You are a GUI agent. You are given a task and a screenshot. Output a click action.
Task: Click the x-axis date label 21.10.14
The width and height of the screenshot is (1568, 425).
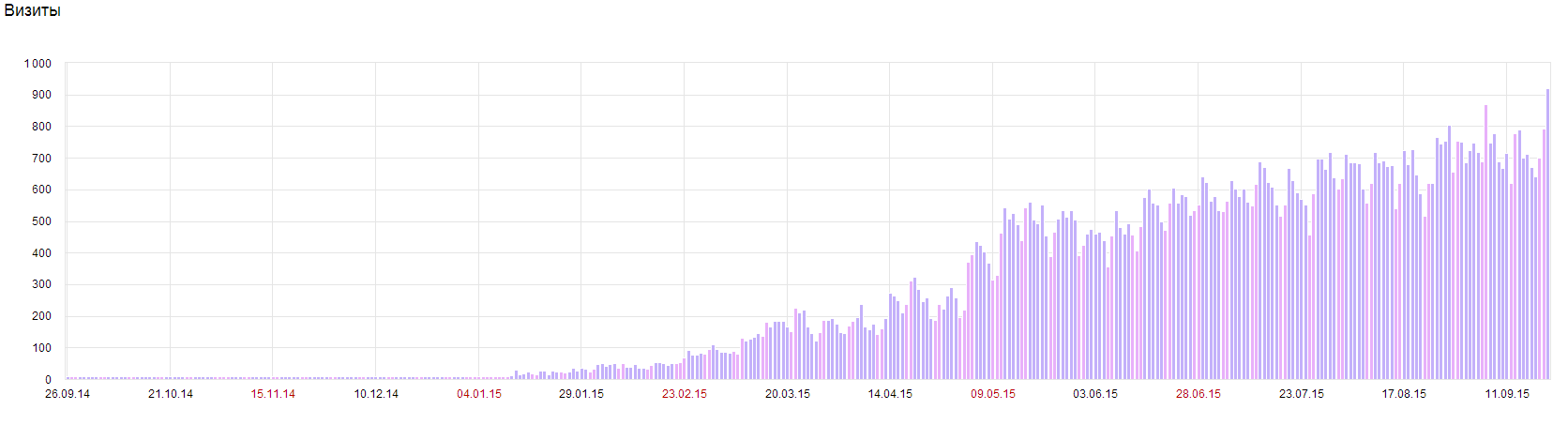(171, 394)
